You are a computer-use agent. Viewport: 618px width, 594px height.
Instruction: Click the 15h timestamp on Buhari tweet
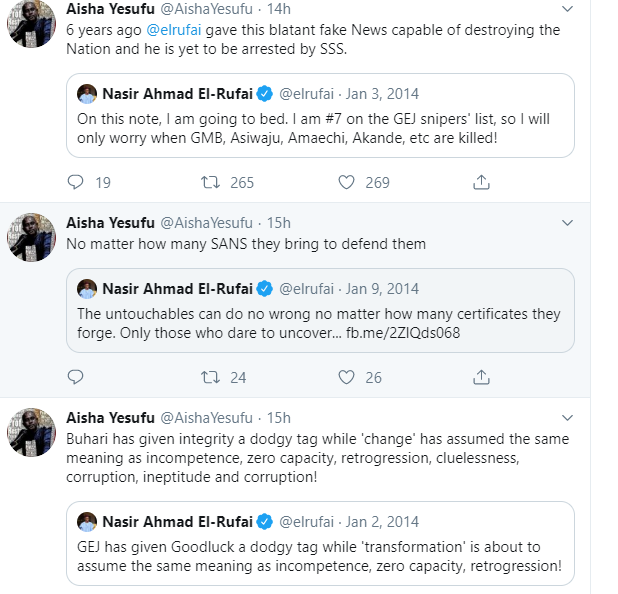coord(279,418)
